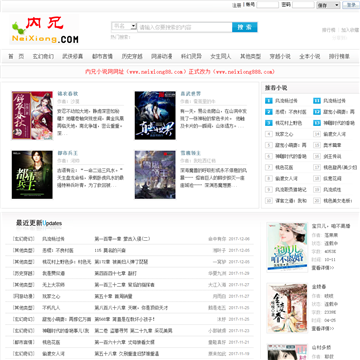Viewport: 360px width, 360px height.
Task: Open the 排行榜单 nav item
Action: (x=339, y=56)
